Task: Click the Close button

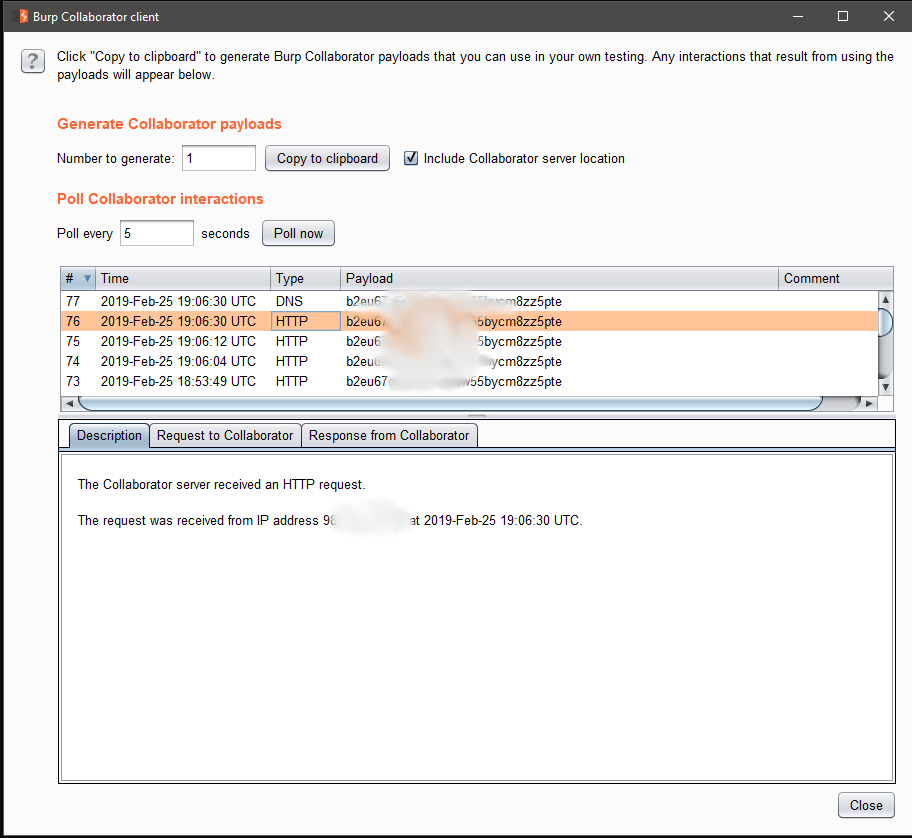Action: (x=866, y=805)
